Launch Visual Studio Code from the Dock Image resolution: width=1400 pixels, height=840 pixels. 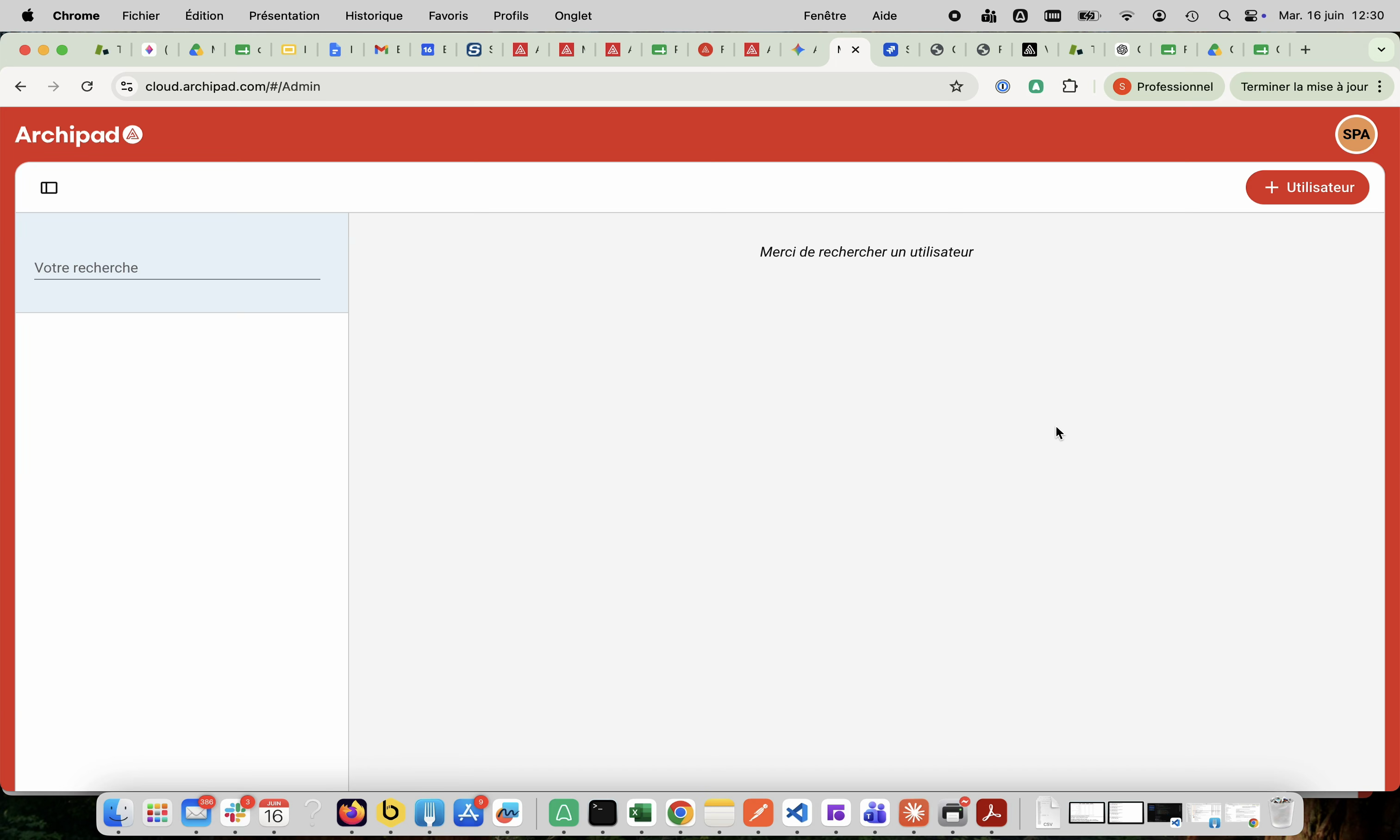point(796,814)
